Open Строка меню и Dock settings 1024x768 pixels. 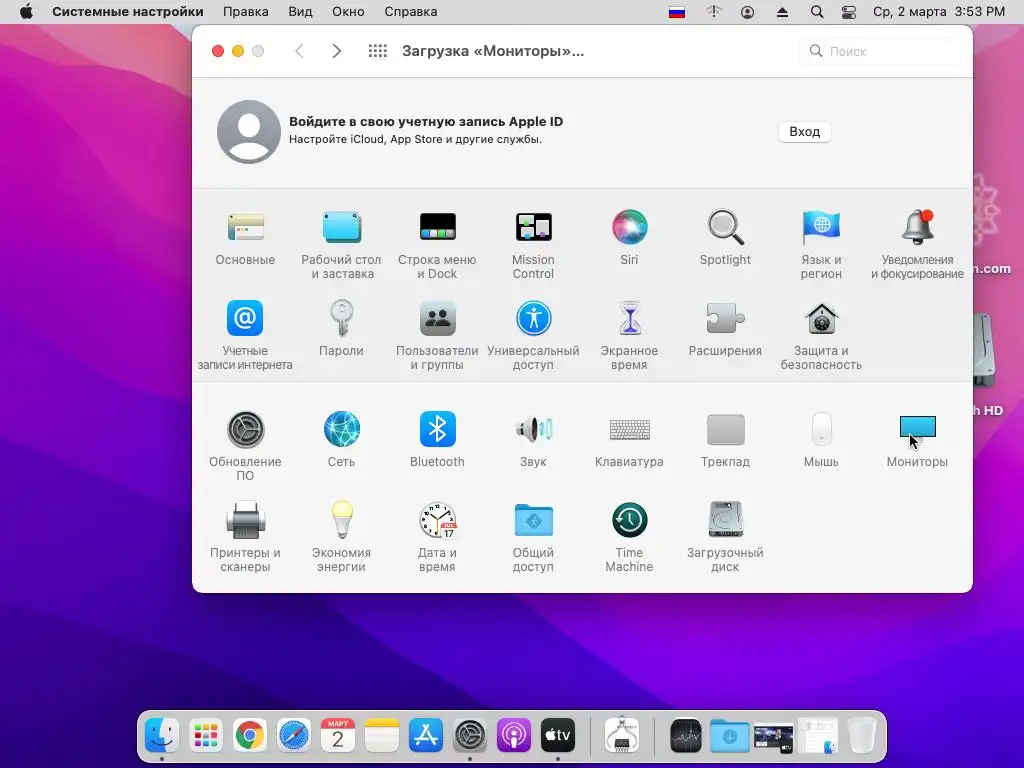click(437, 246)
